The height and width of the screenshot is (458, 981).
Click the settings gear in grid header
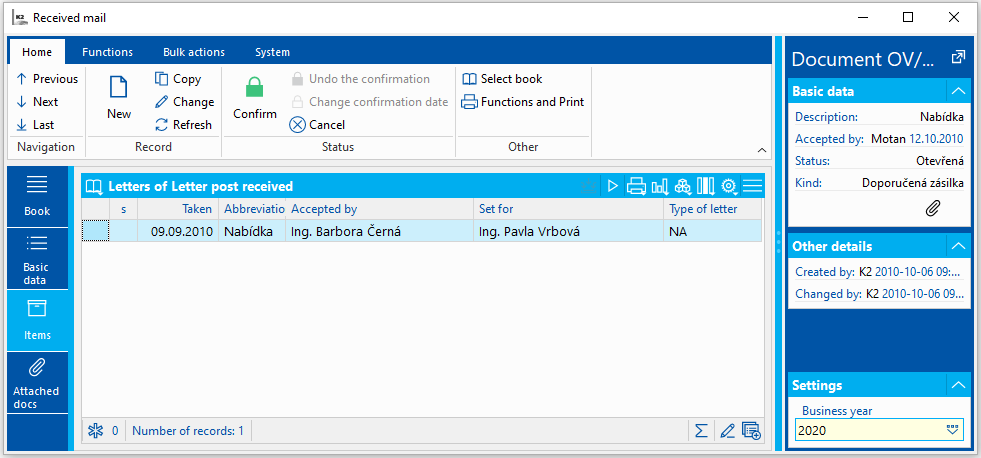point(729,186)
